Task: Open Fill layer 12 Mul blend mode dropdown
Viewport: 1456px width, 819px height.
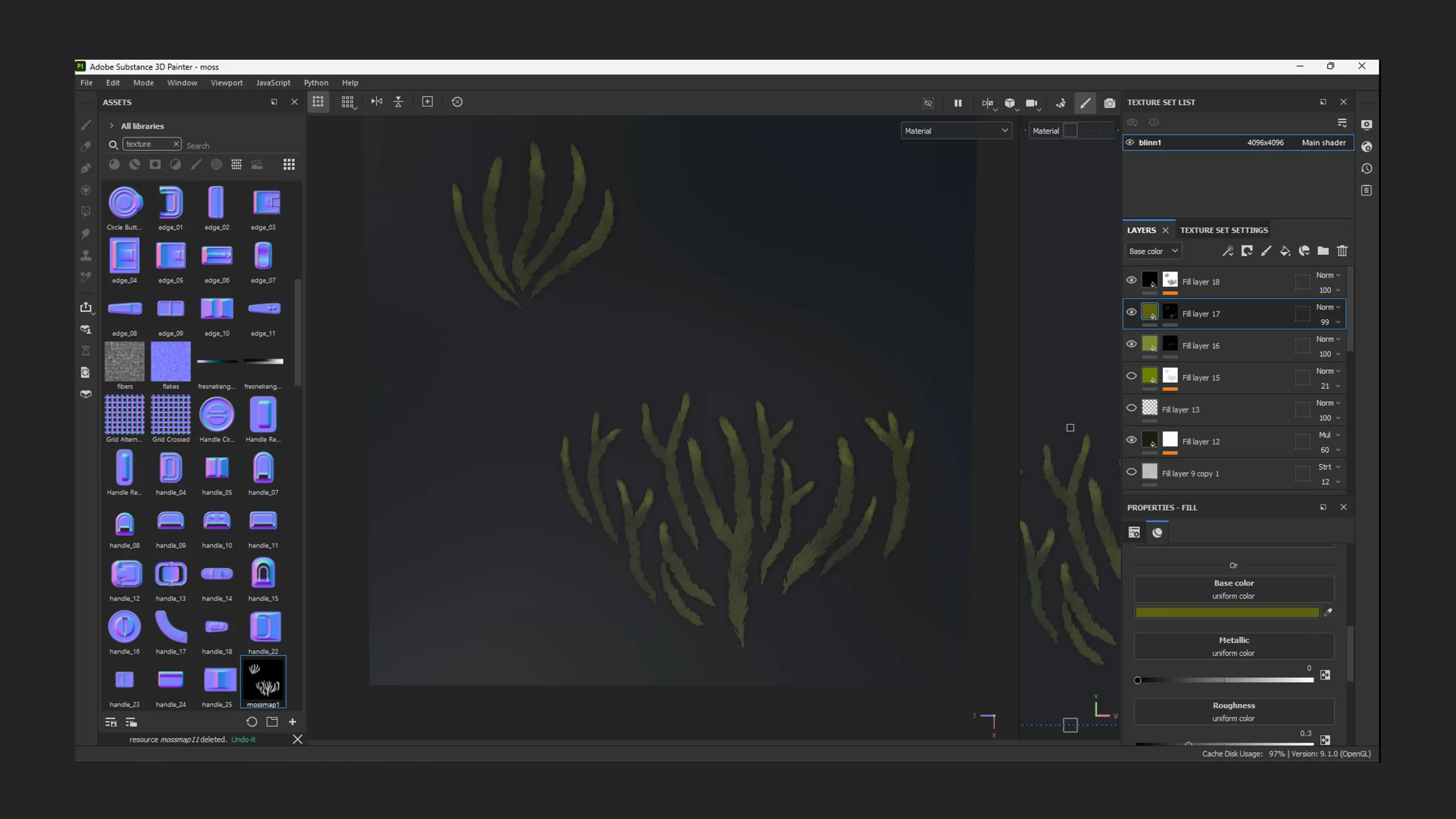Action: coord(1328,435)
